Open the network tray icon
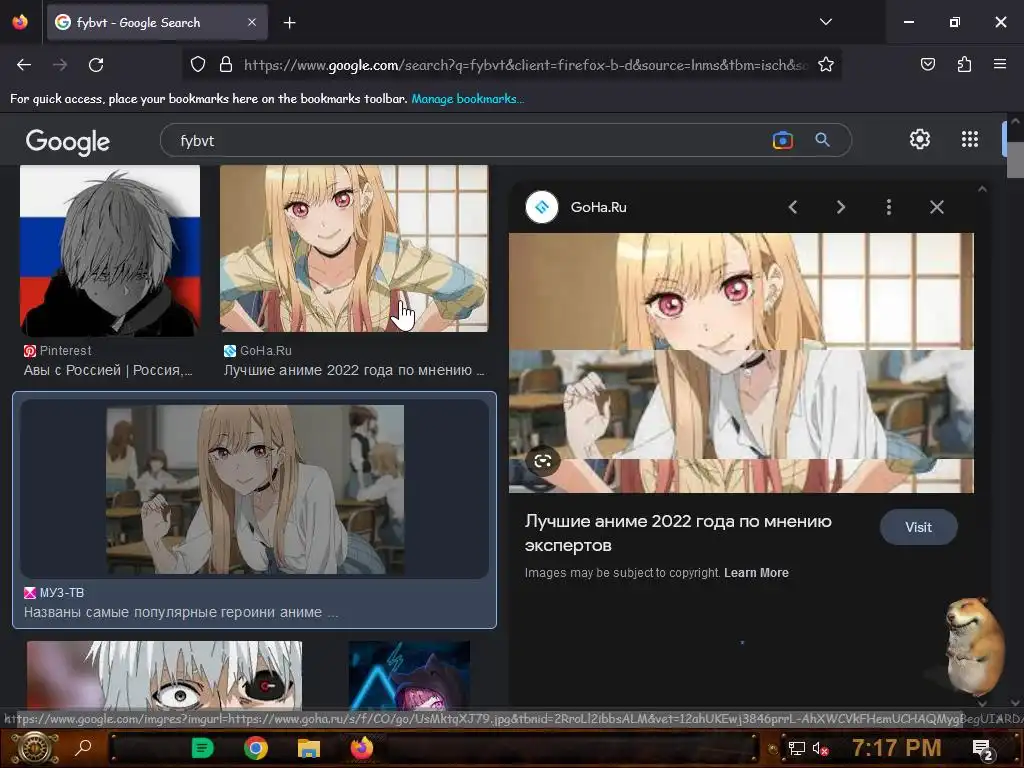Viewport: 1024px width, 768px height. pos(796,748)
